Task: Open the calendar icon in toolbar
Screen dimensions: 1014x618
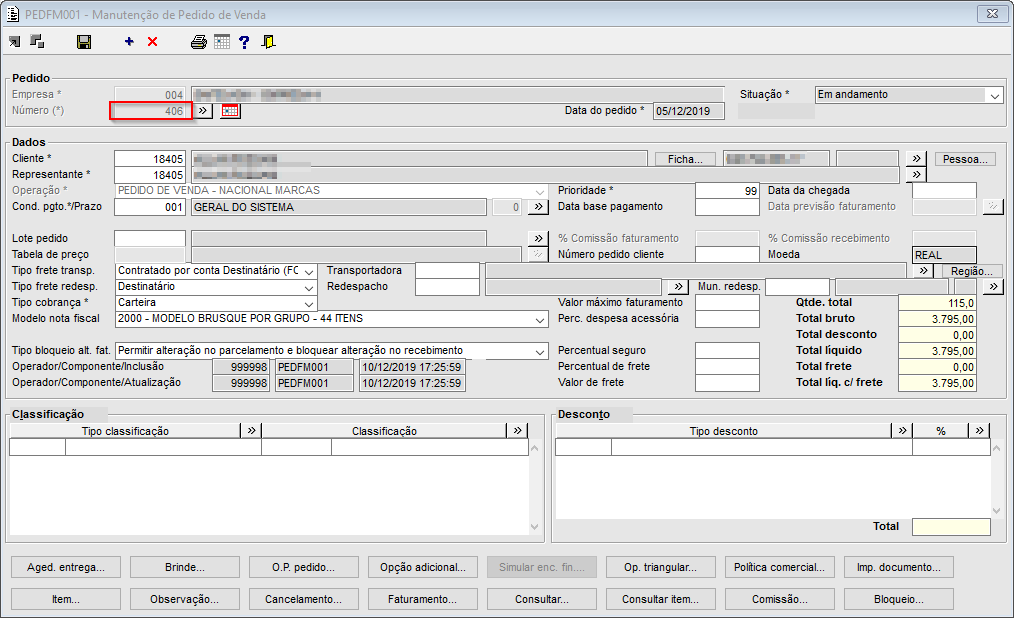Action: (221, 42)
